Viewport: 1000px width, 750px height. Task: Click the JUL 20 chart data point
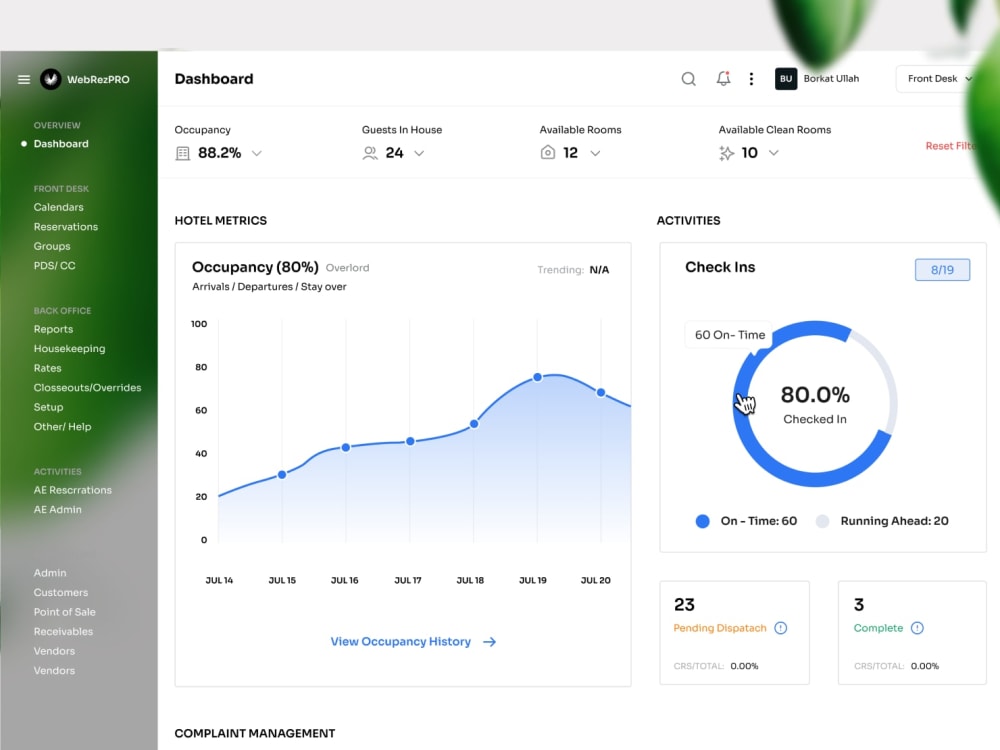(x=601, y=393)
